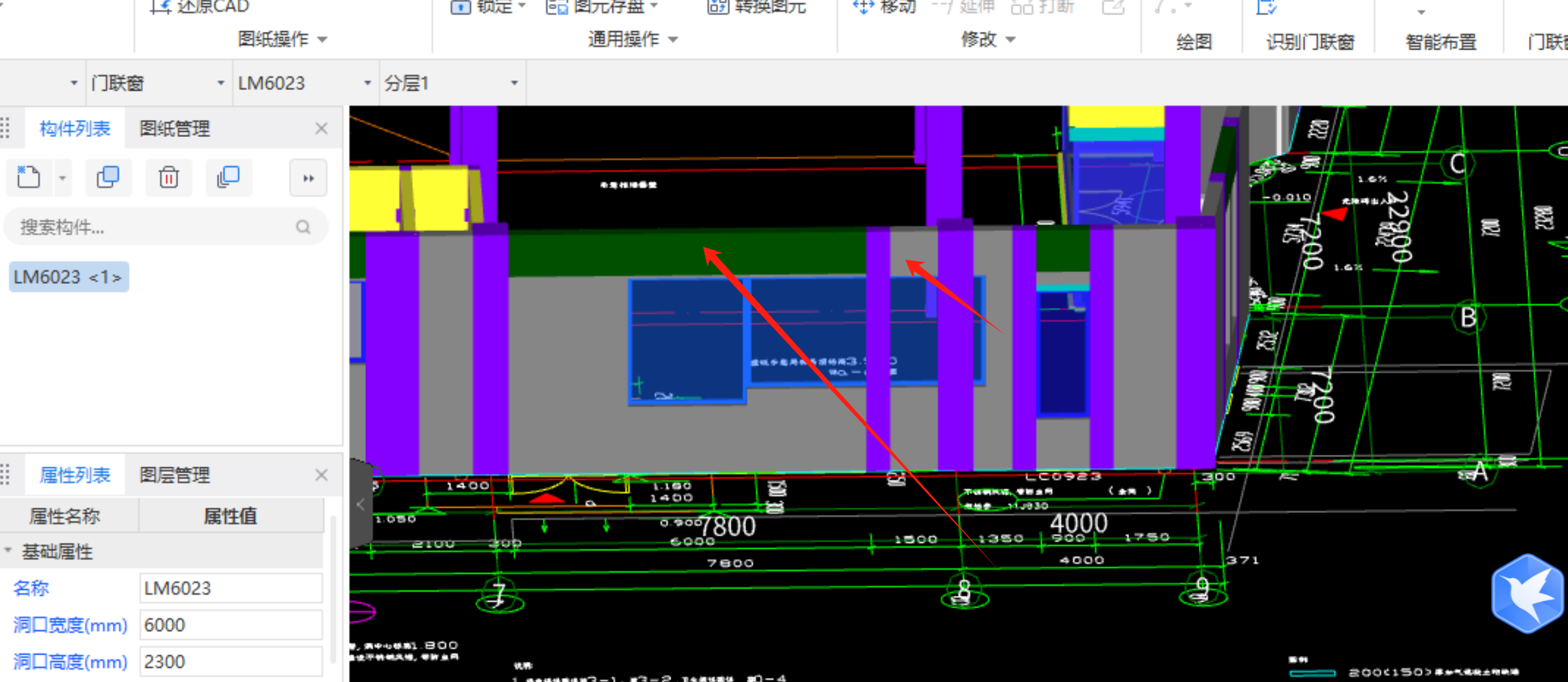Select LM6023 <1> in component list

(x=68, y=277)
